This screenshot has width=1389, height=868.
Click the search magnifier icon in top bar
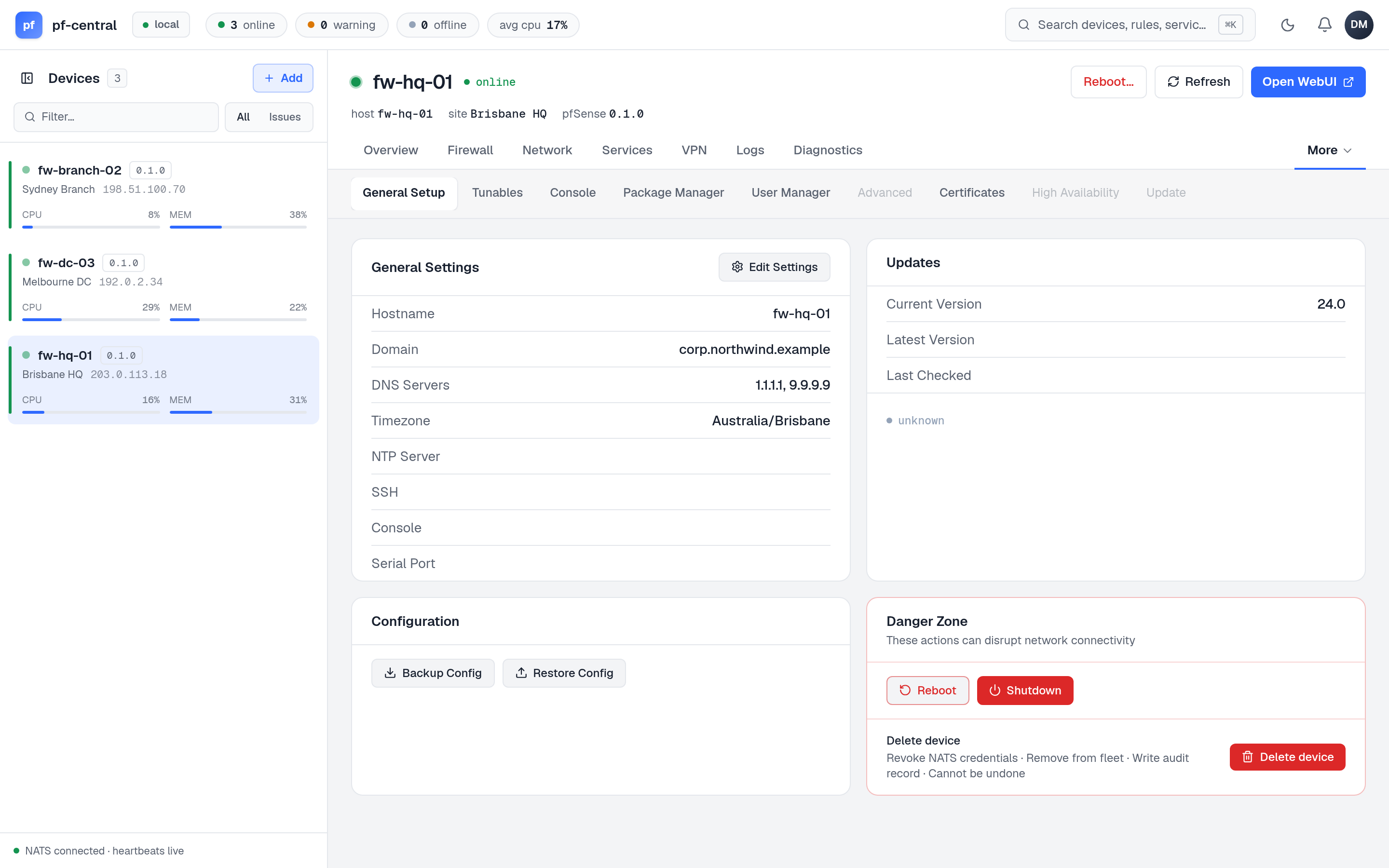click(1023, 25)
